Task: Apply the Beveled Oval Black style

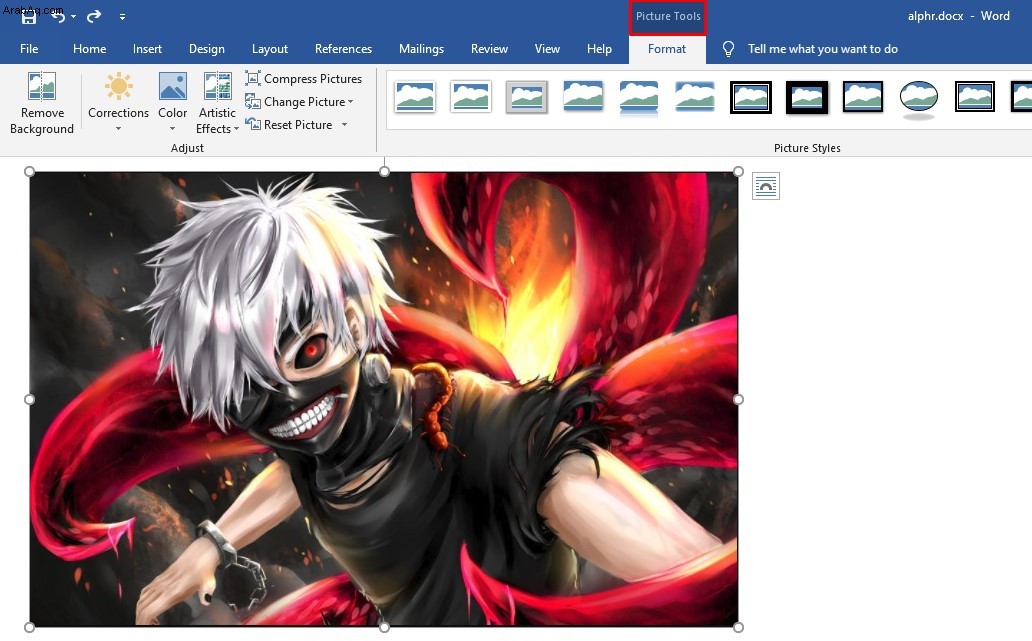Action: [x=919, y=99]
